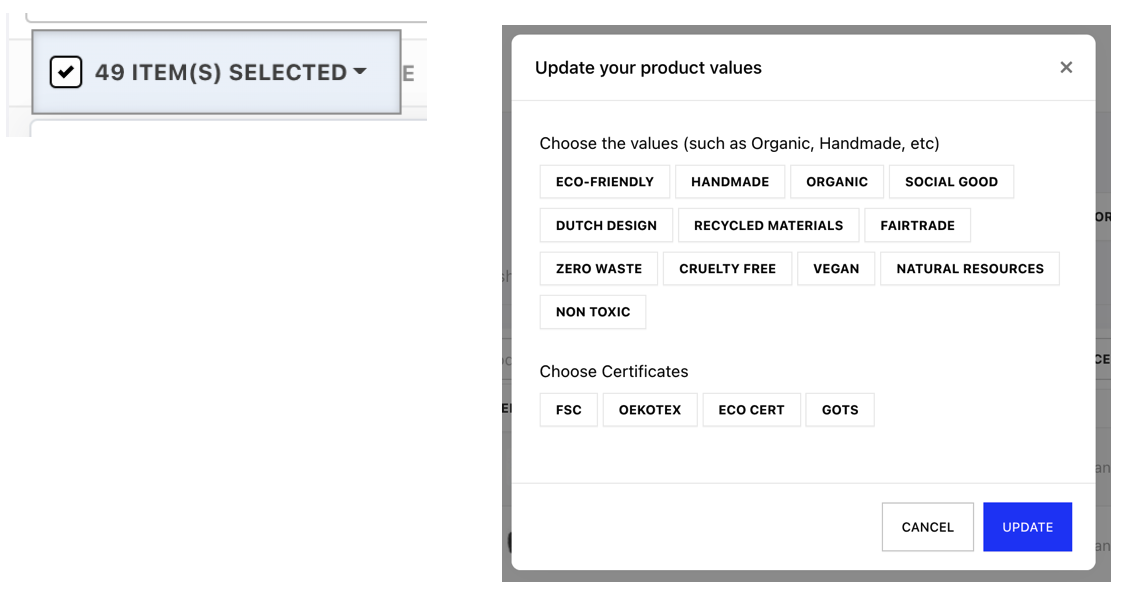Viewport: 1122px width, 594px height.
Task: Select the Zero Waste value
Action: [x=599, y=268]
